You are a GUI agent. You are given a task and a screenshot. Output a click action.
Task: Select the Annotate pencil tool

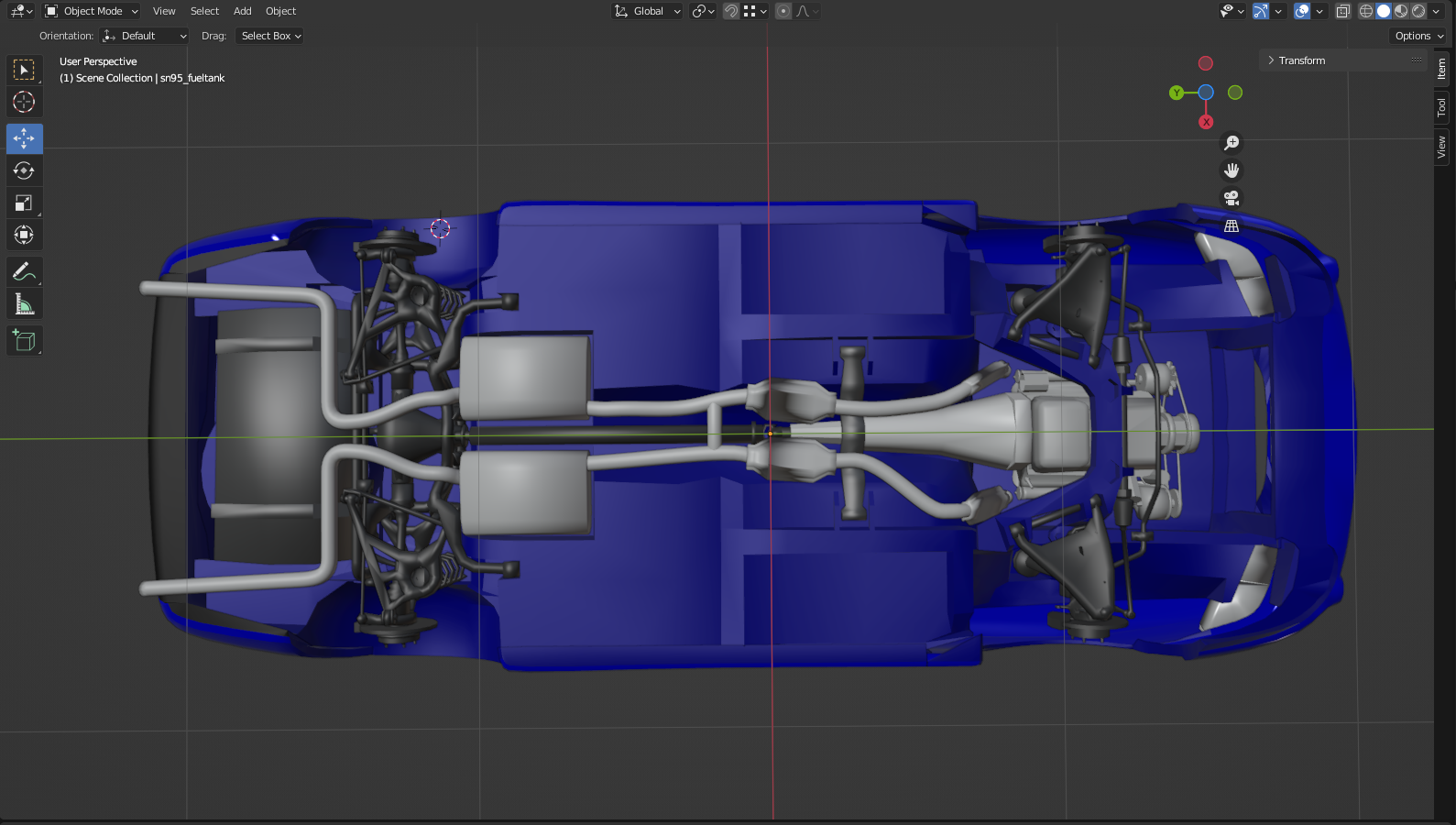pos(24,271)
